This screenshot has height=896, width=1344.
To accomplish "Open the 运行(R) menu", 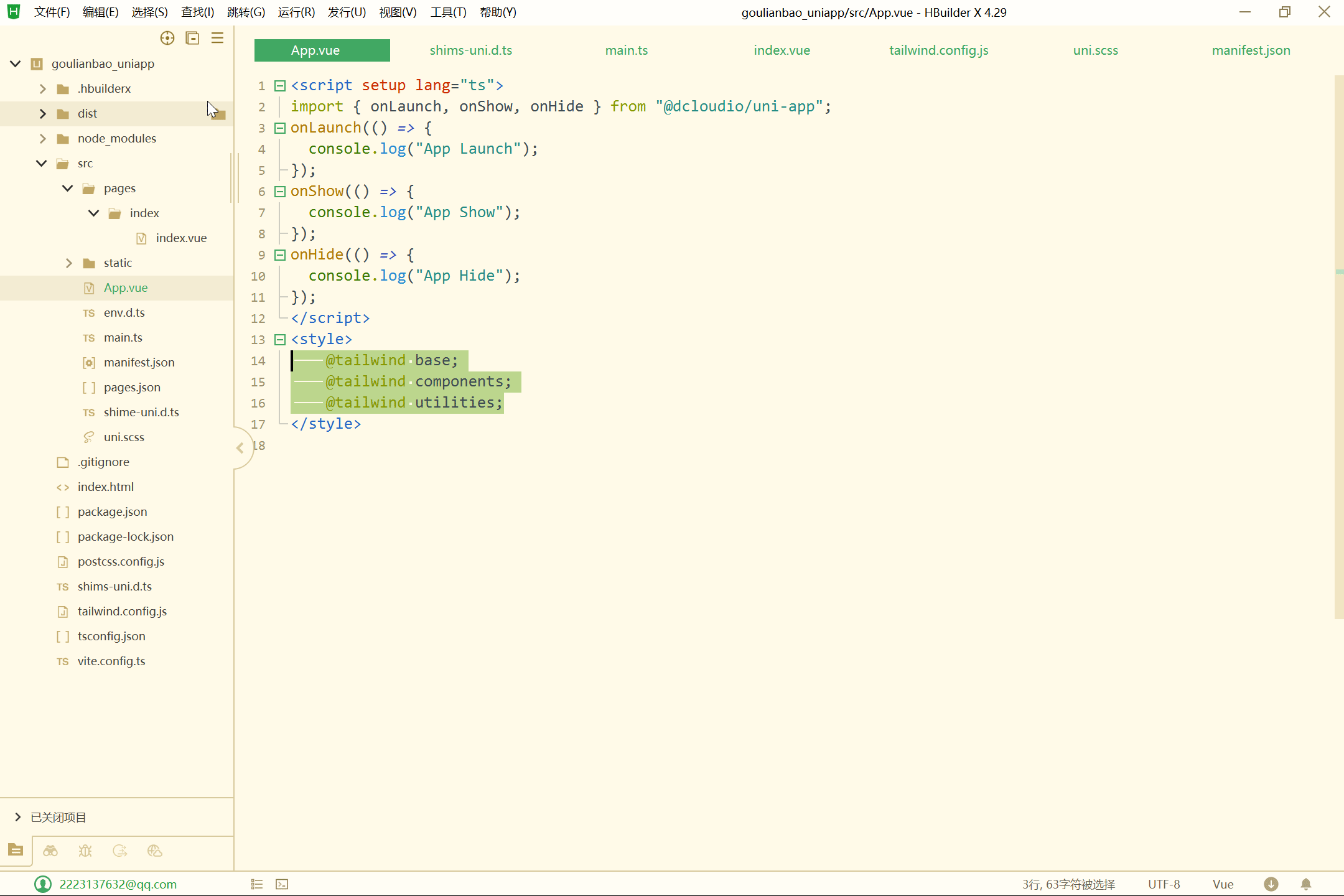I will point(296,12).
